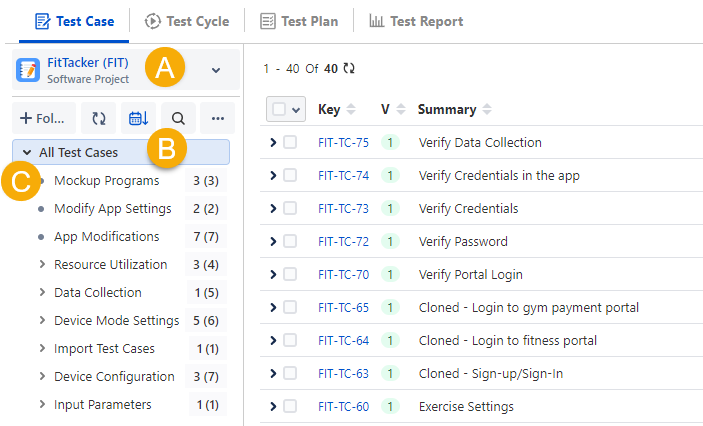Select the Modify App Settings folder
Screen dimensions: 703x426
pos(113,209)
